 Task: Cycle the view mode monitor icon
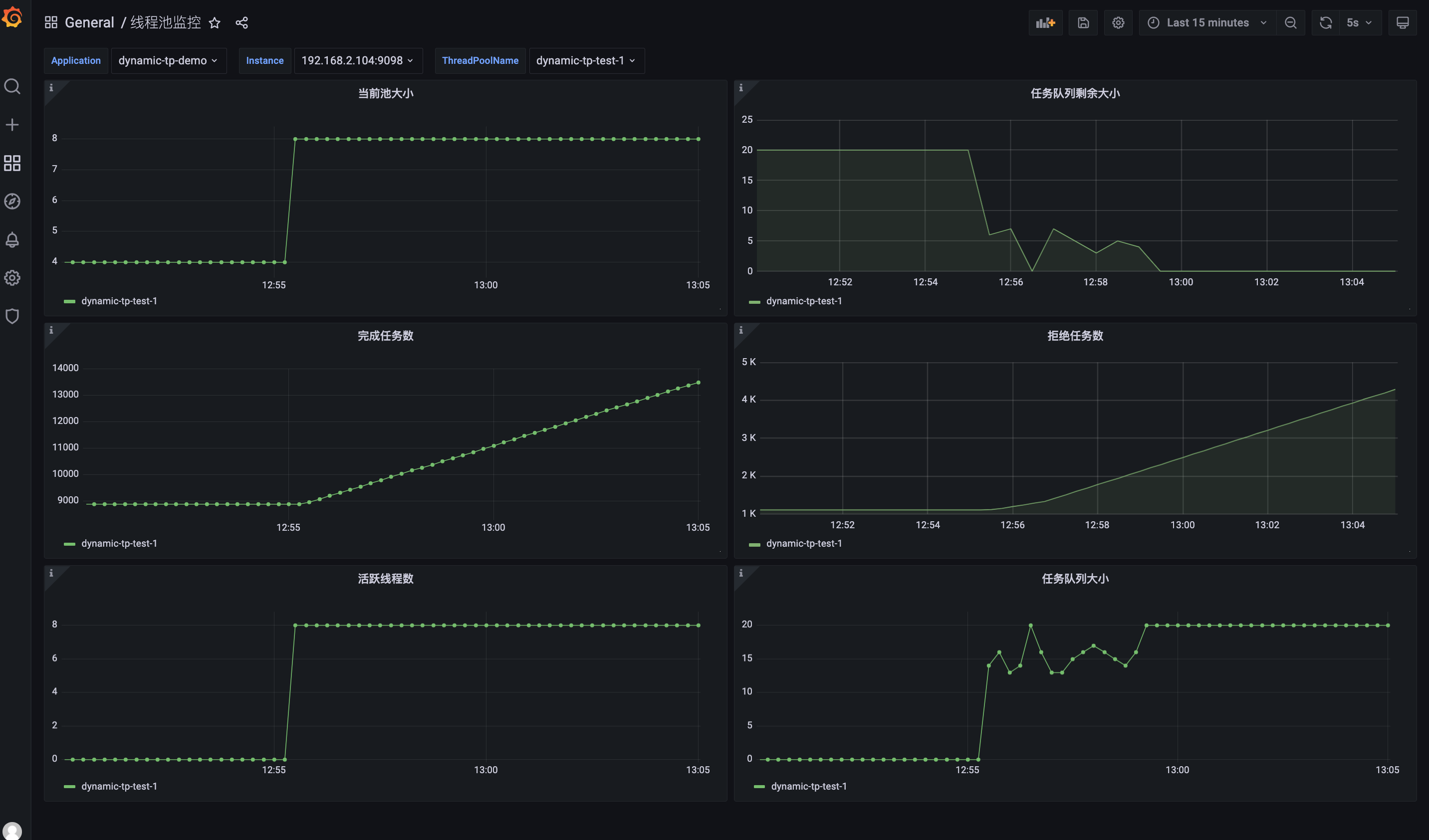click(x=1402, y=22)
